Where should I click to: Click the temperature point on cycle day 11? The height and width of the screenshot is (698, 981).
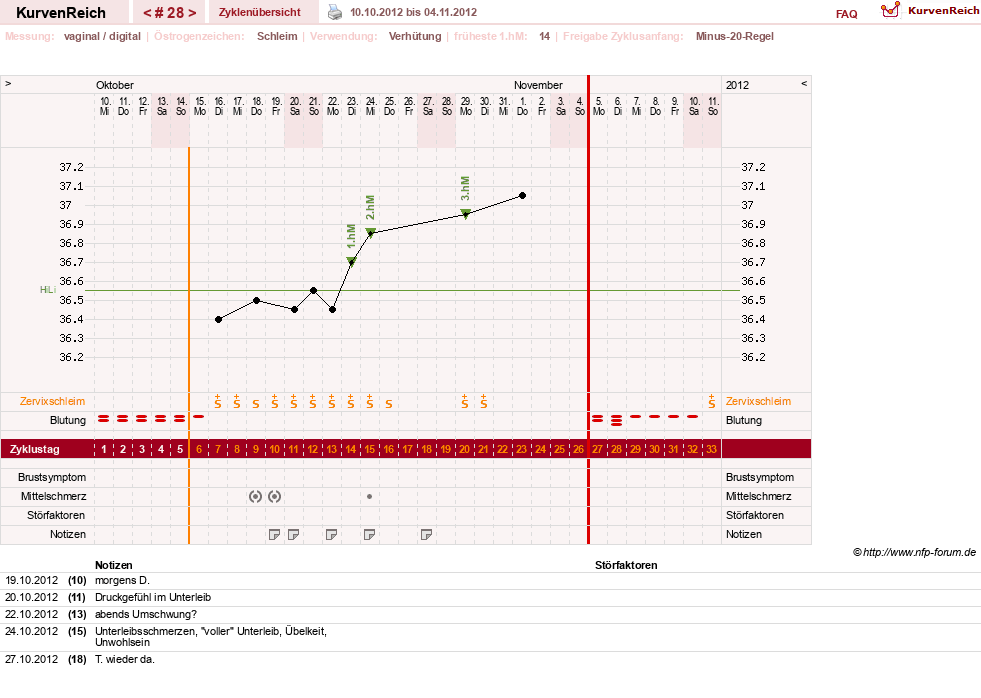coord(294,310)
